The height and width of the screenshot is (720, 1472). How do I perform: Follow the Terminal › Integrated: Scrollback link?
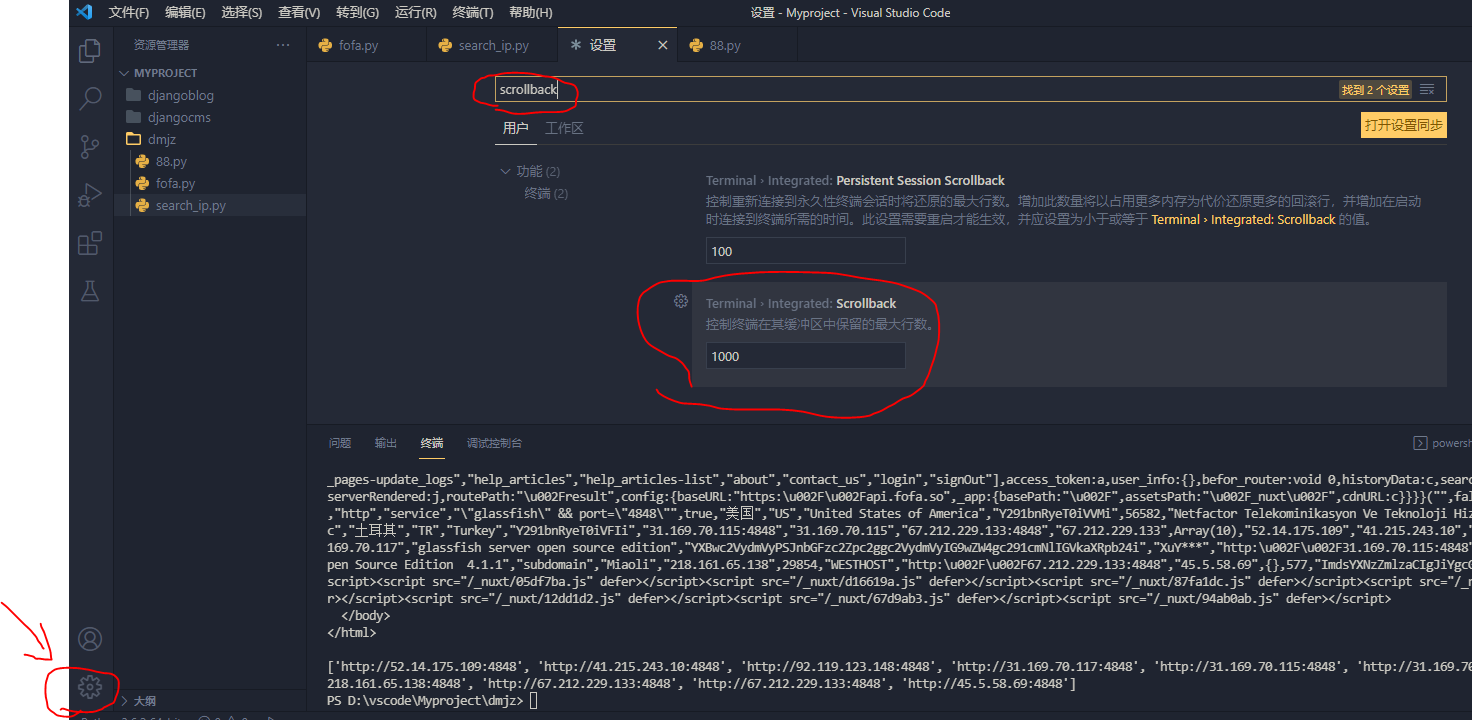tap(1243, 219)
